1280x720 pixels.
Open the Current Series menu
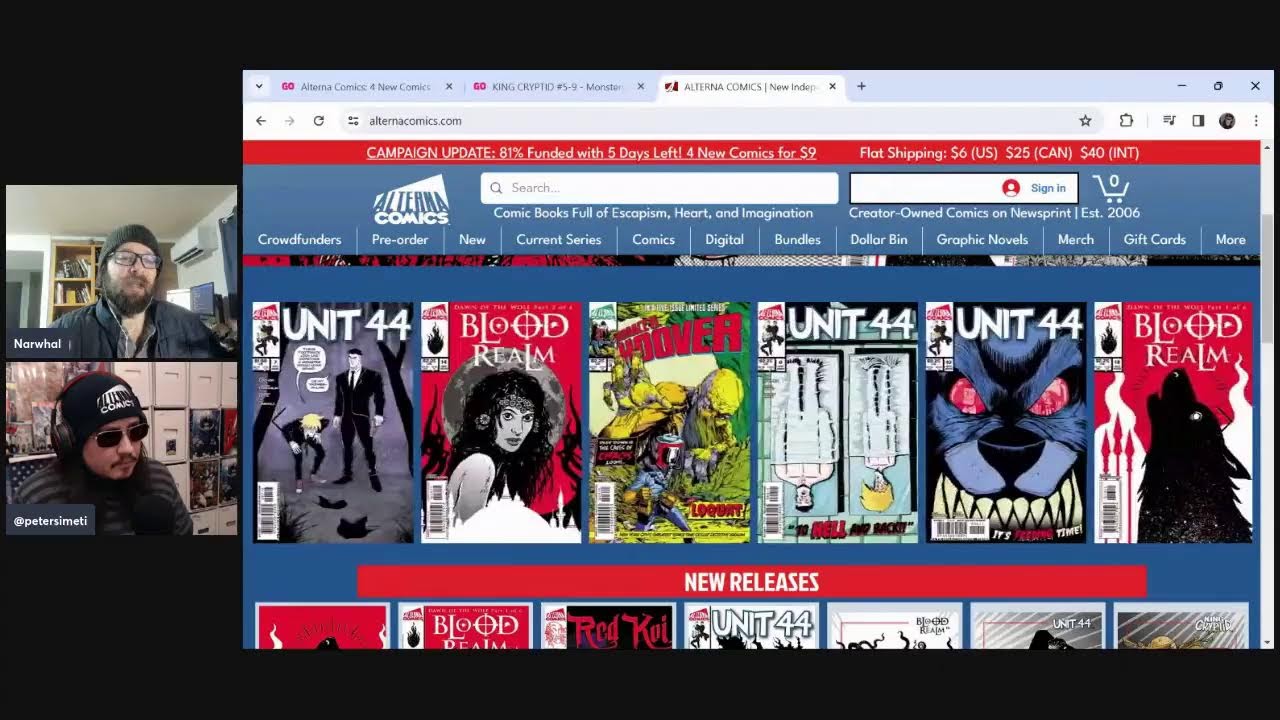558,240
